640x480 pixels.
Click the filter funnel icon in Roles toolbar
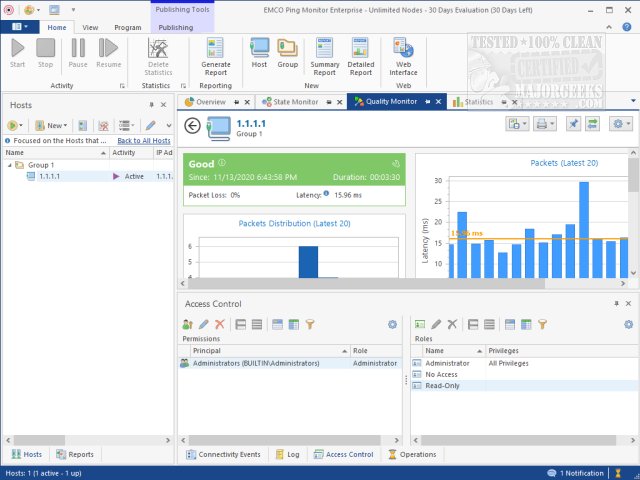(542, 324)
